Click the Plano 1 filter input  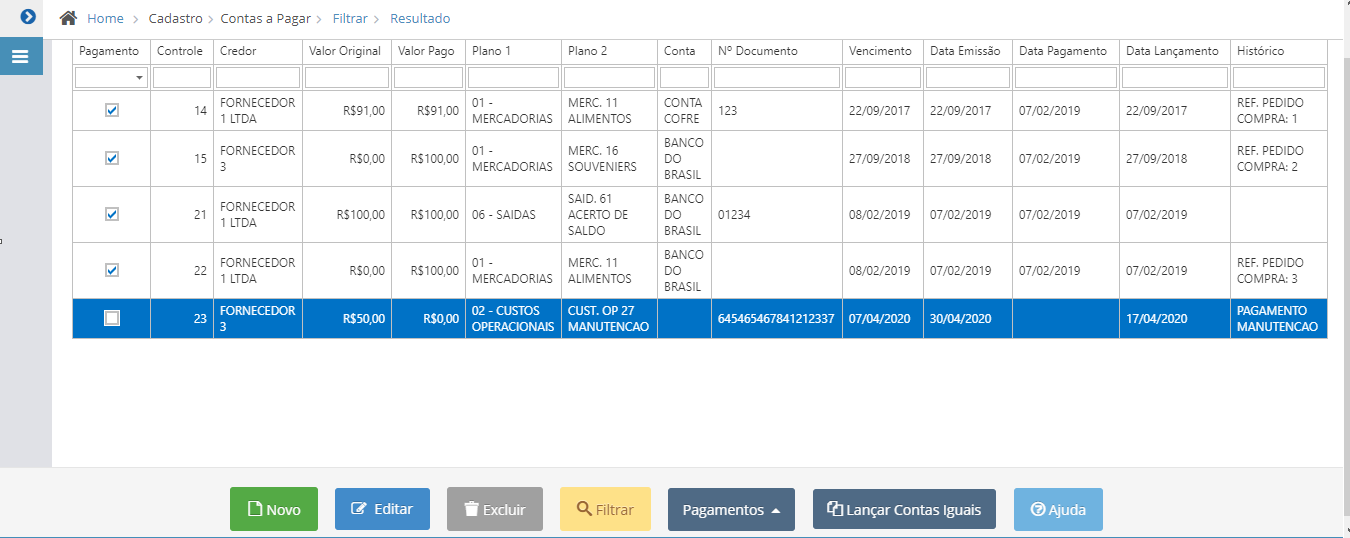(513, 77)
